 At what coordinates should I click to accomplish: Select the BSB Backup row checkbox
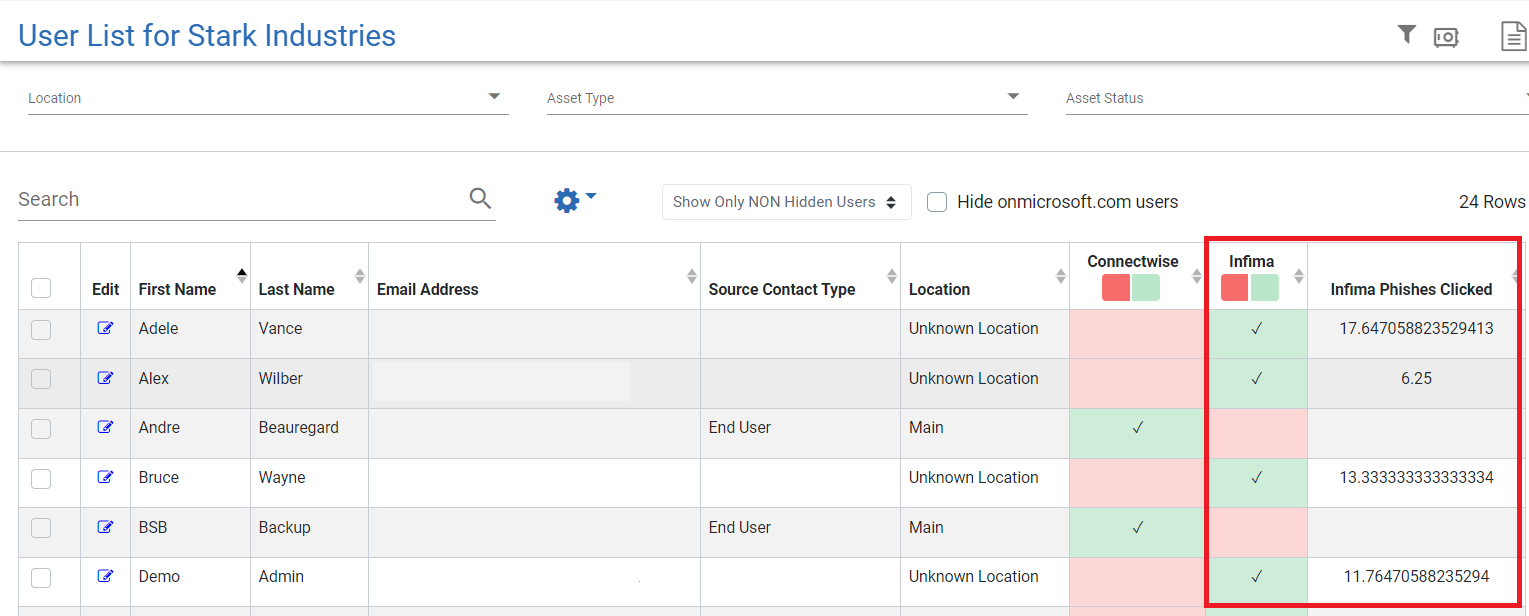41,528
